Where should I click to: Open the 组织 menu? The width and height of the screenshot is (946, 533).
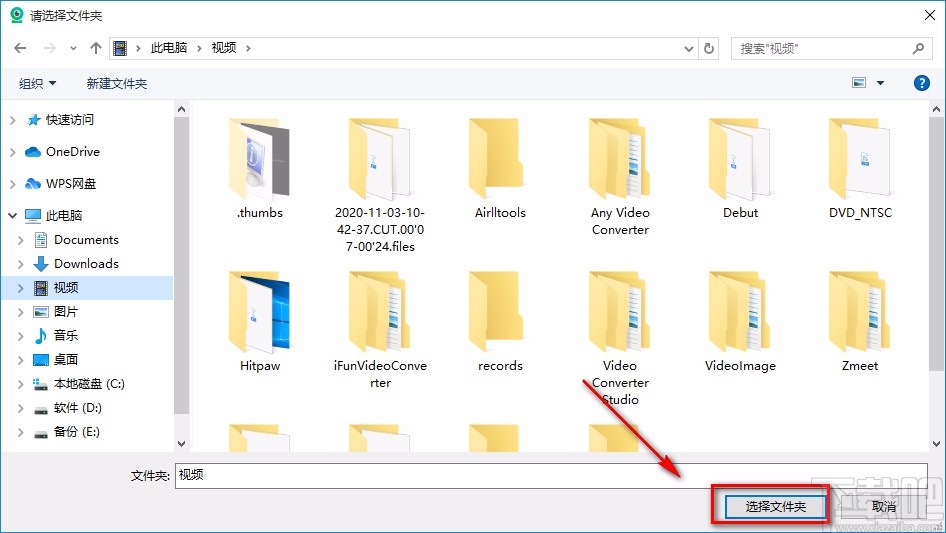[x=37, y=83]
